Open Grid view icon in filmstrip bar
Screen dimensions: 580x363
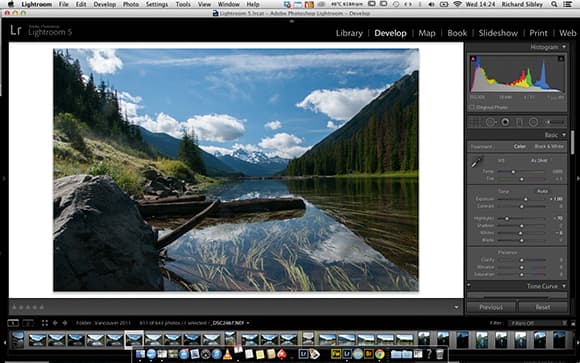(45, 323)
